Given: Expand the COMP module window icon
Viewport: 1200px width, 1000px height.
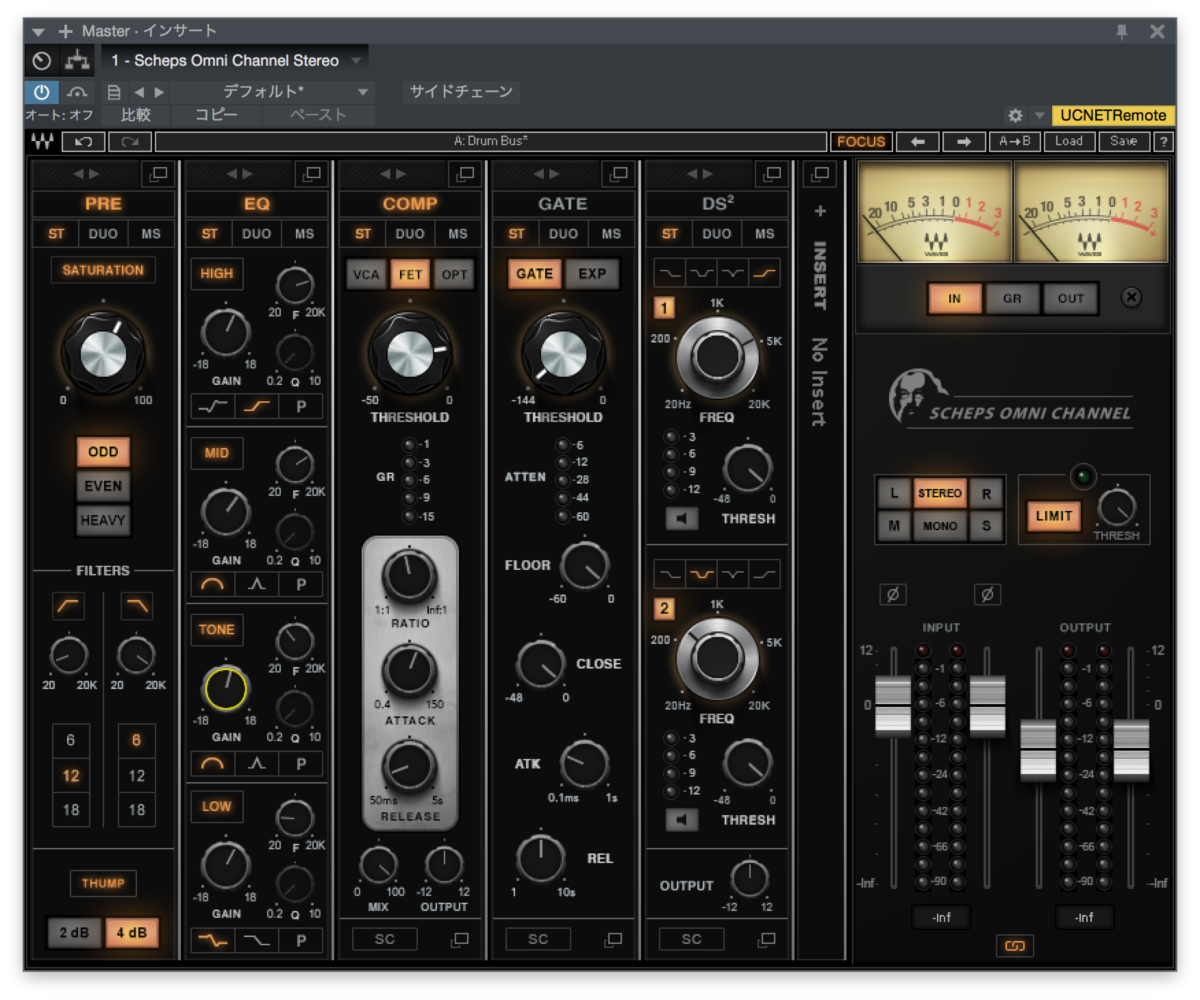Looking at the screenshot, I should (x=466, y=174).
